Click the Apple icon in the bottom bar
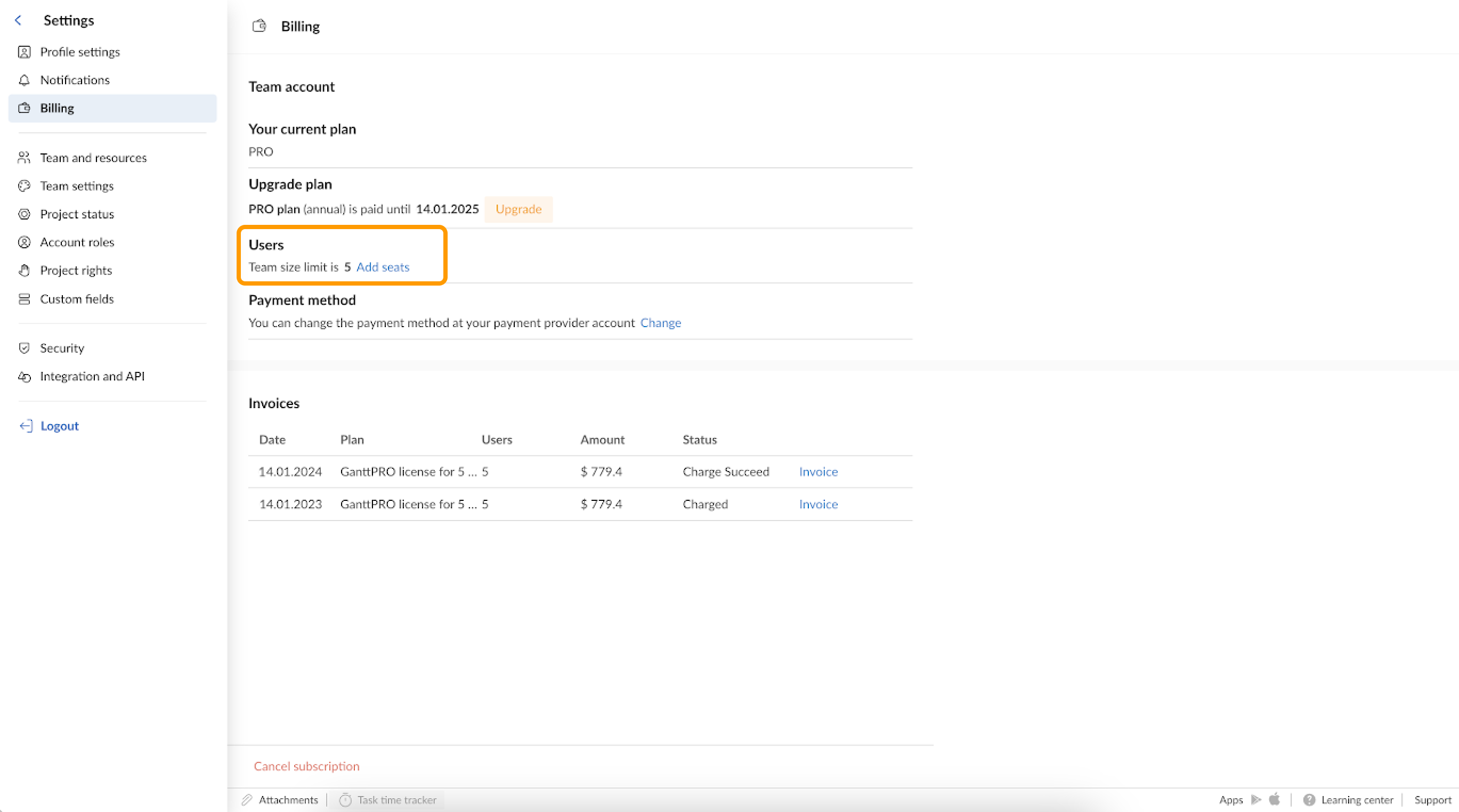1459x812 pixels. click(1274, 800)
